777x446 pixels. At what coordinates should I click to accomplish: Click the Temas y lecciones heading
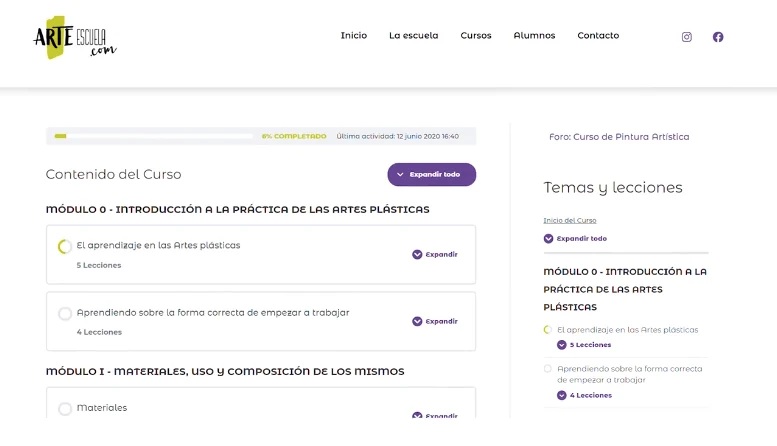[613, 187]
